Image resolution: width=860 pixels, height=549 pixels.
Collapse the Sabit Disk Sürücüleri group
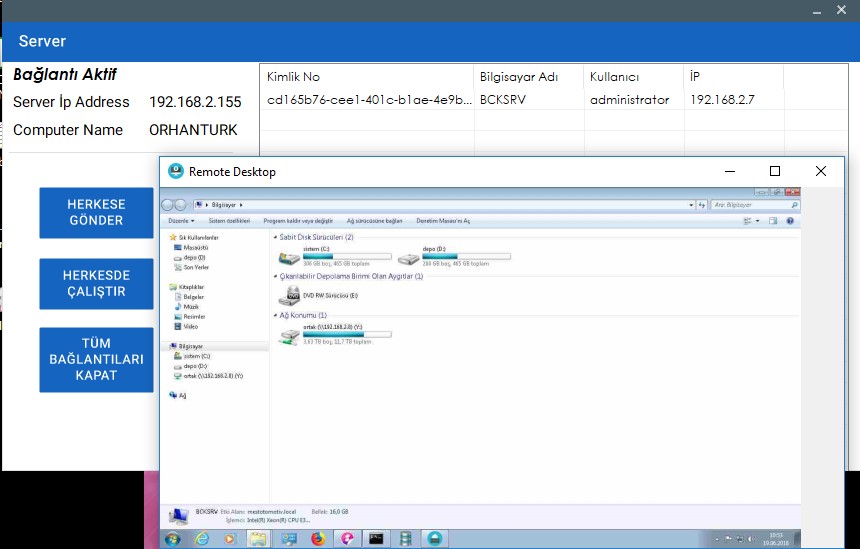[275, 238]
